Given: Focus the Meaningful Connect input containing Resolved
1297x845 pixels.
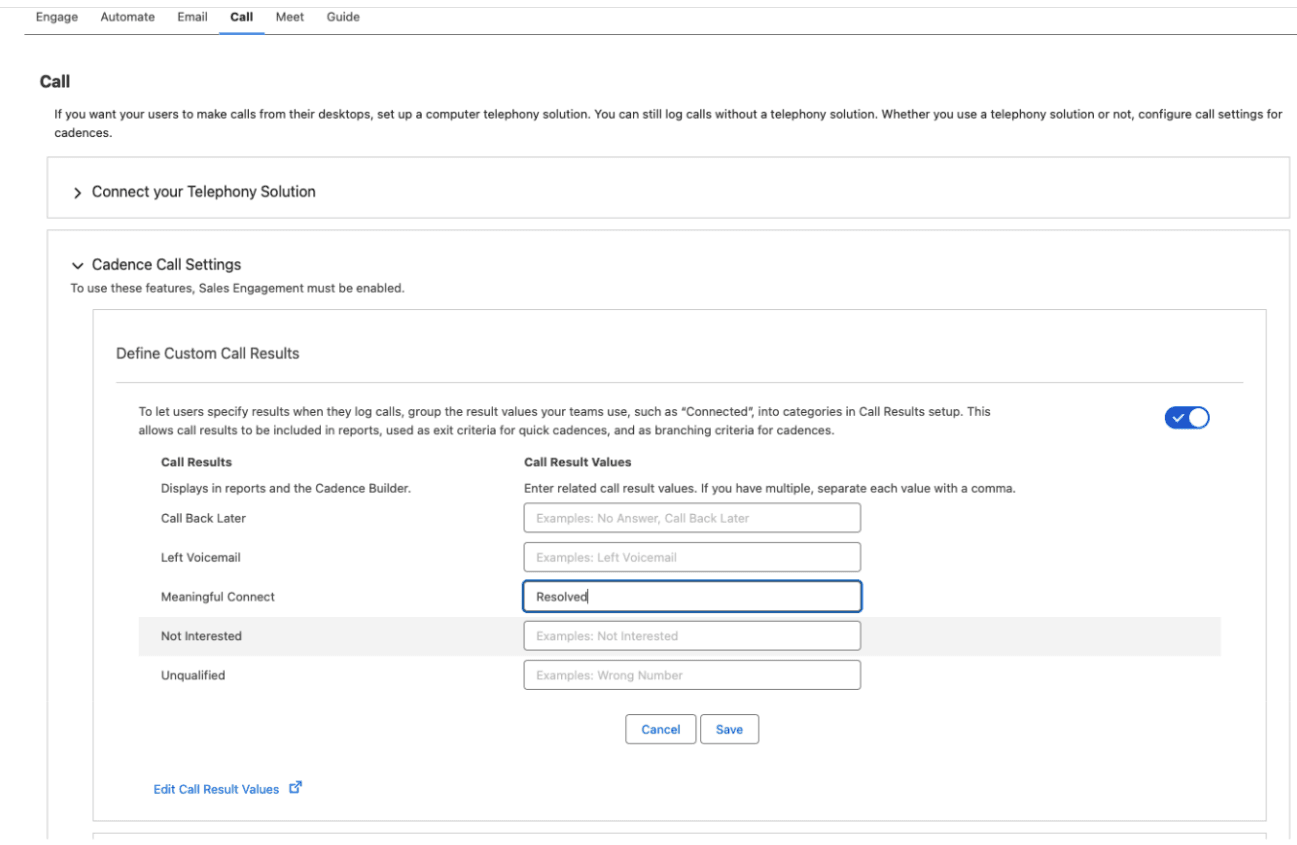Looking at the screenshot, I should tap(691, 597).
